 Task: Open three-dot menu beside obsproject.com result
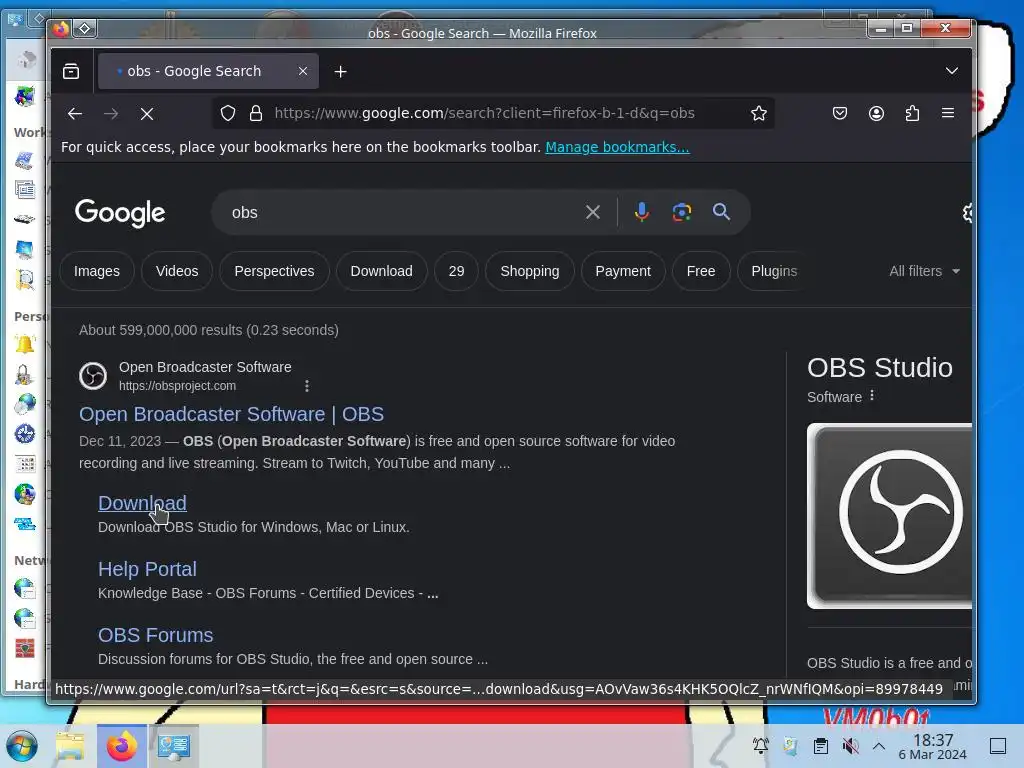(306, 386)
